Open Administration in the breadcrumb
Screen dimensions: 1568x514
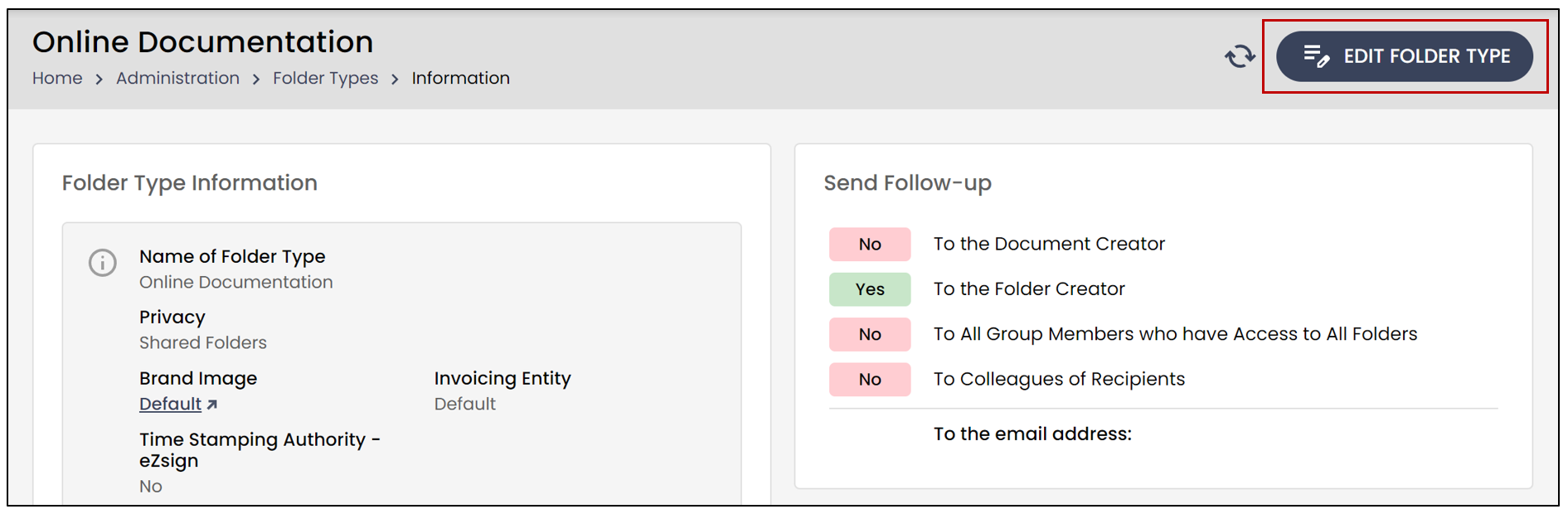[x=177, y=78]
